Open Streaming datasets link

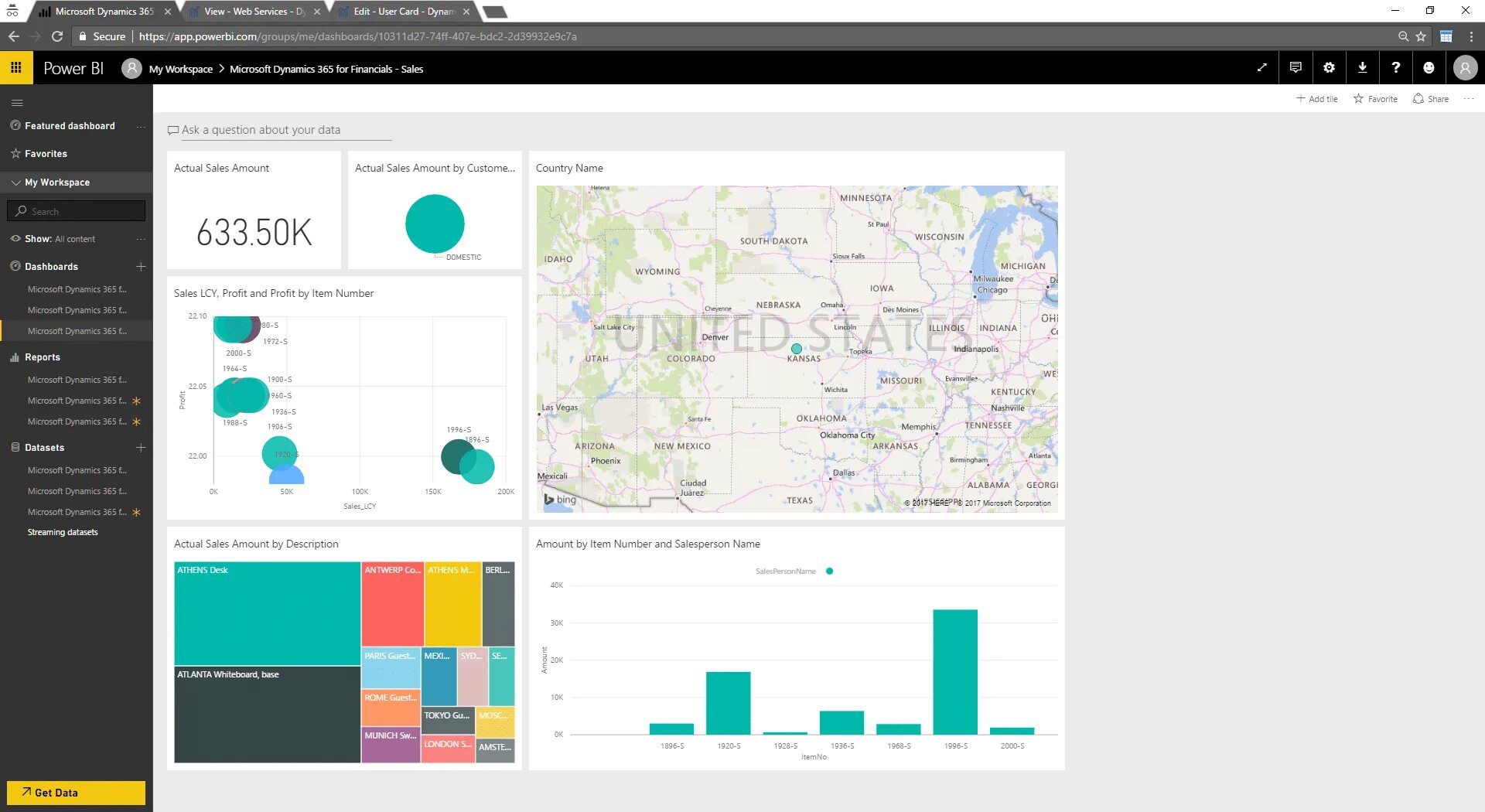point(63,532)
